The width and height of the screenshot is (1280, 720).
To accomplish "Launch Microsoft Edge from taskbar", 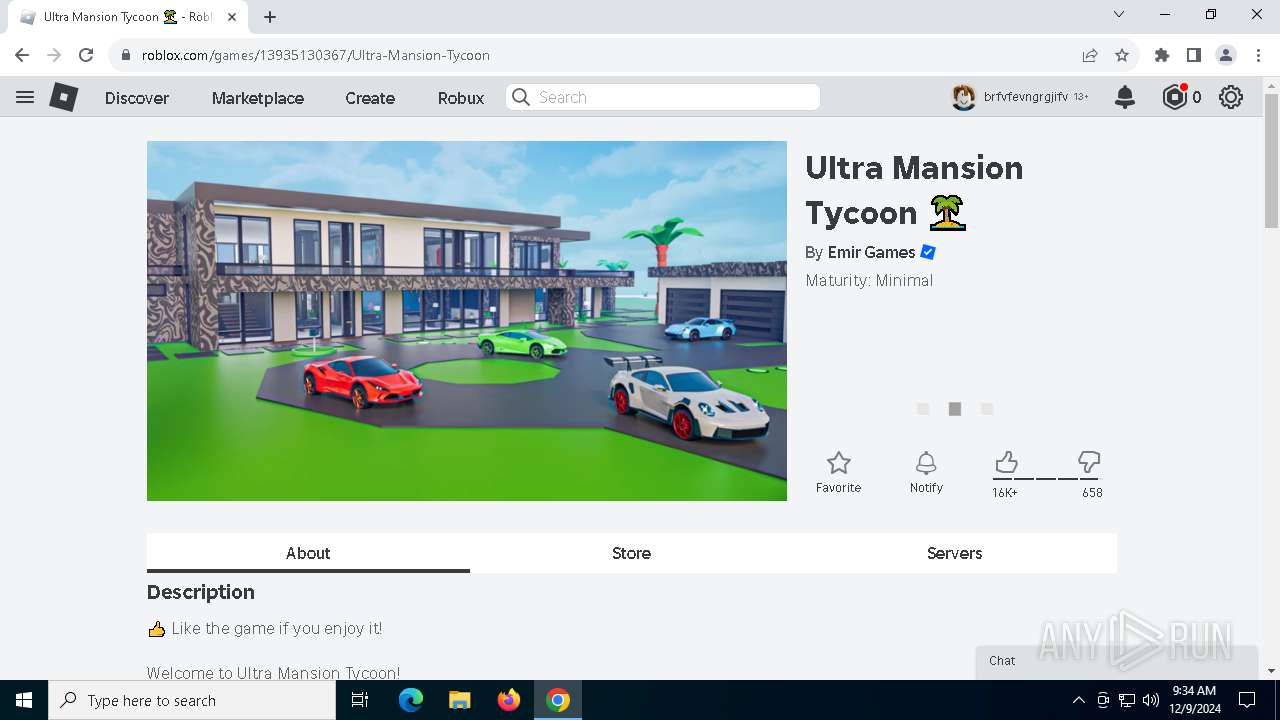I will click(x=411, y=700).
